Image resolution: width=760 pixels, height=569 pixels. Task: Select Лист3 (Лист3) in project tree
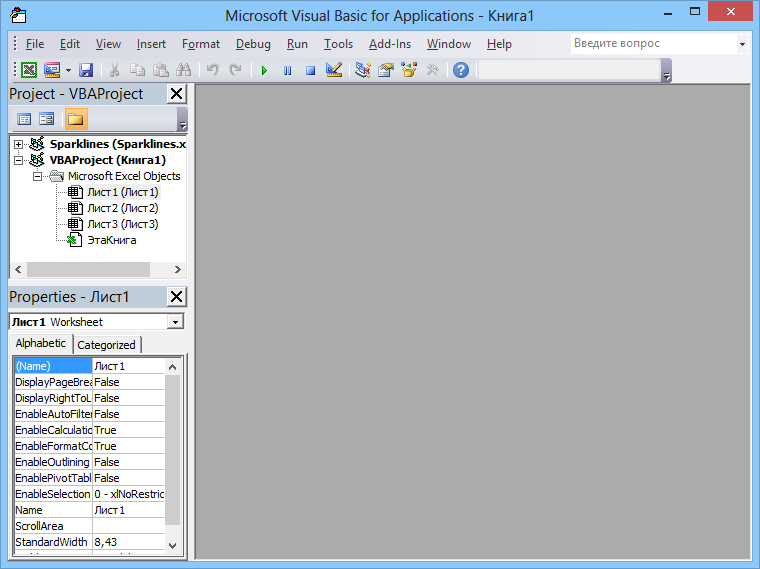(123, 224)
